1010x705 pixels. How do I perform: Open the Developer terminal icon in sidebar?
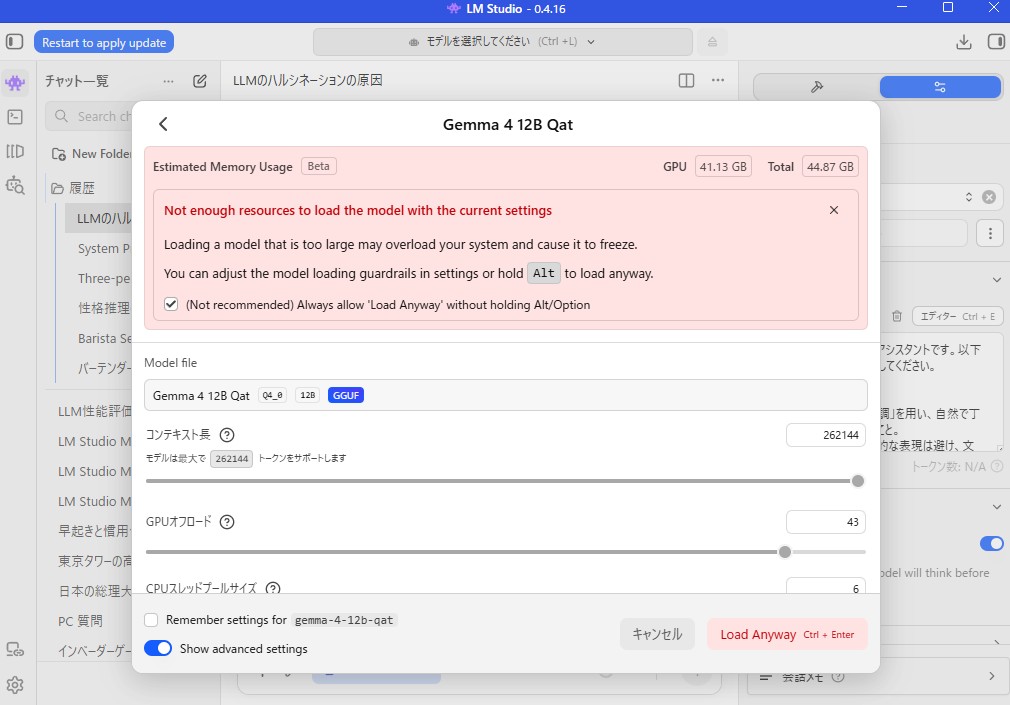coord(15,117)
